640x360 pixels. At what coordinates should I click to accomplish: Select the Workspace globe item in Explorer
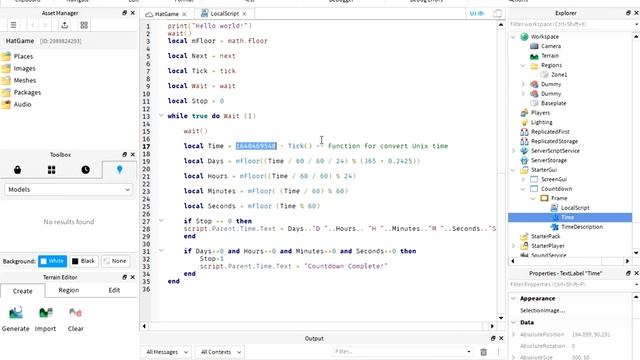point(540,37)
